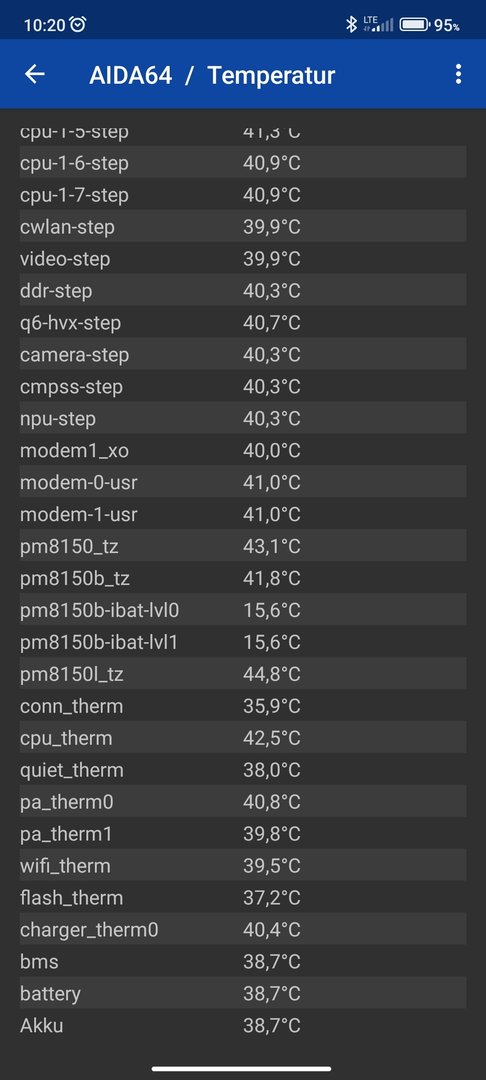Tap the Akku temperature entry

pos(243,1025)
